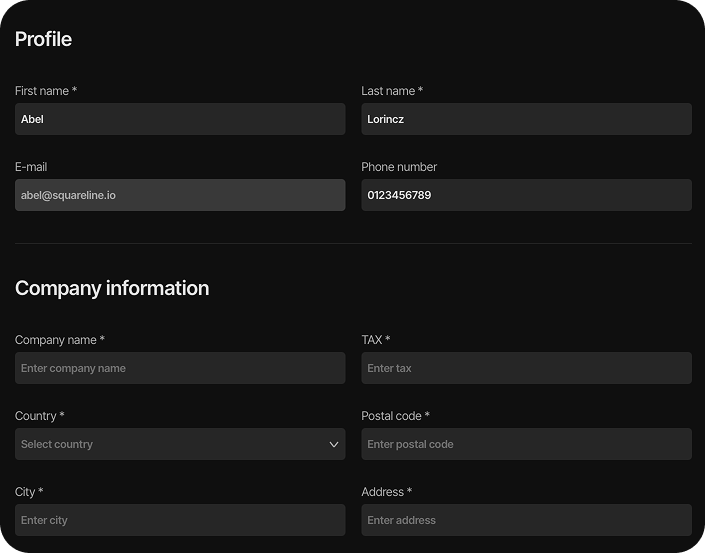Click the "TAX *" label
705x553 pixels.
tap(376, 340)
